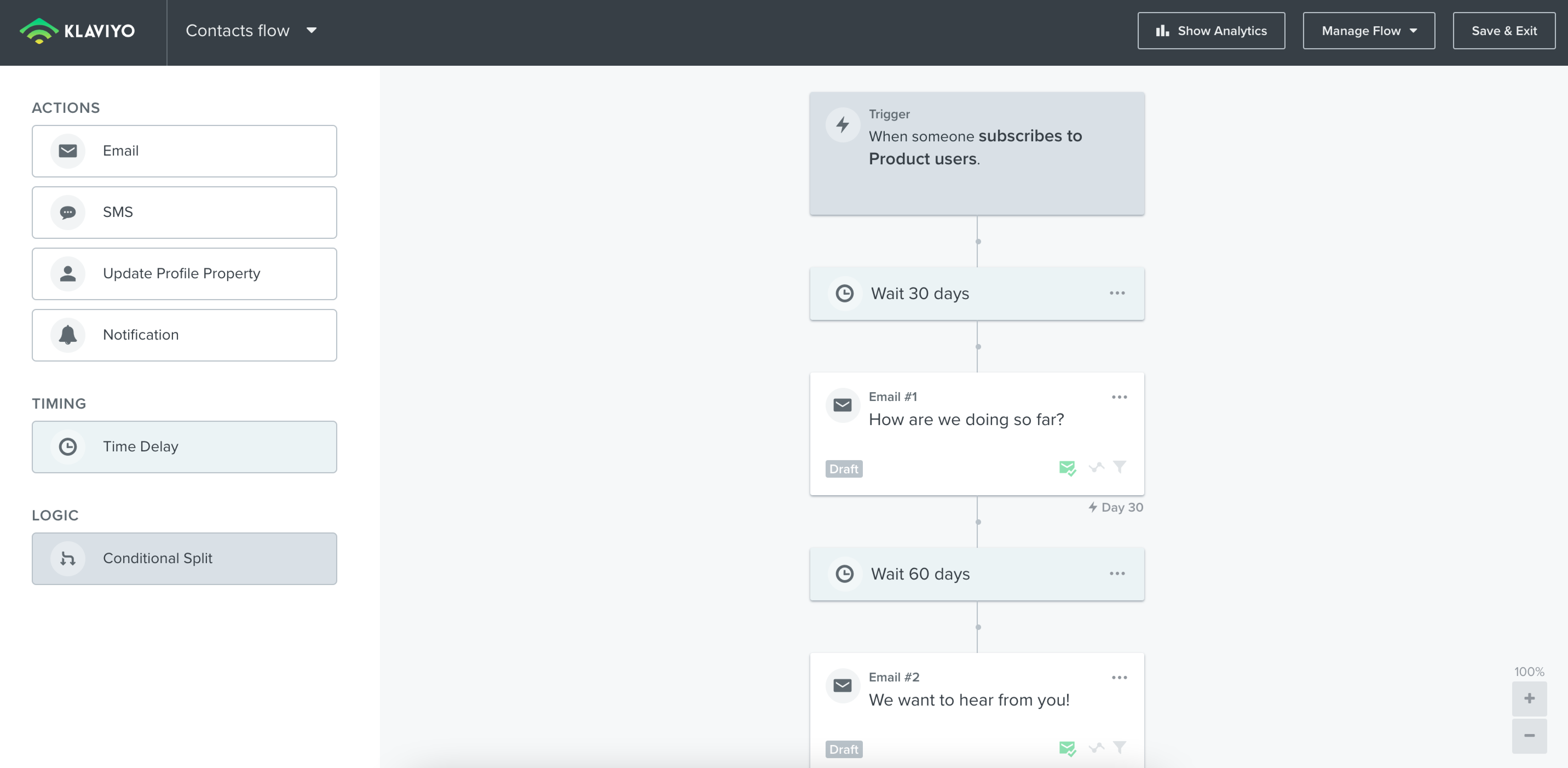
Task: Click the Trigger lightning bolt icon
Action: click(x=842, y=125)
